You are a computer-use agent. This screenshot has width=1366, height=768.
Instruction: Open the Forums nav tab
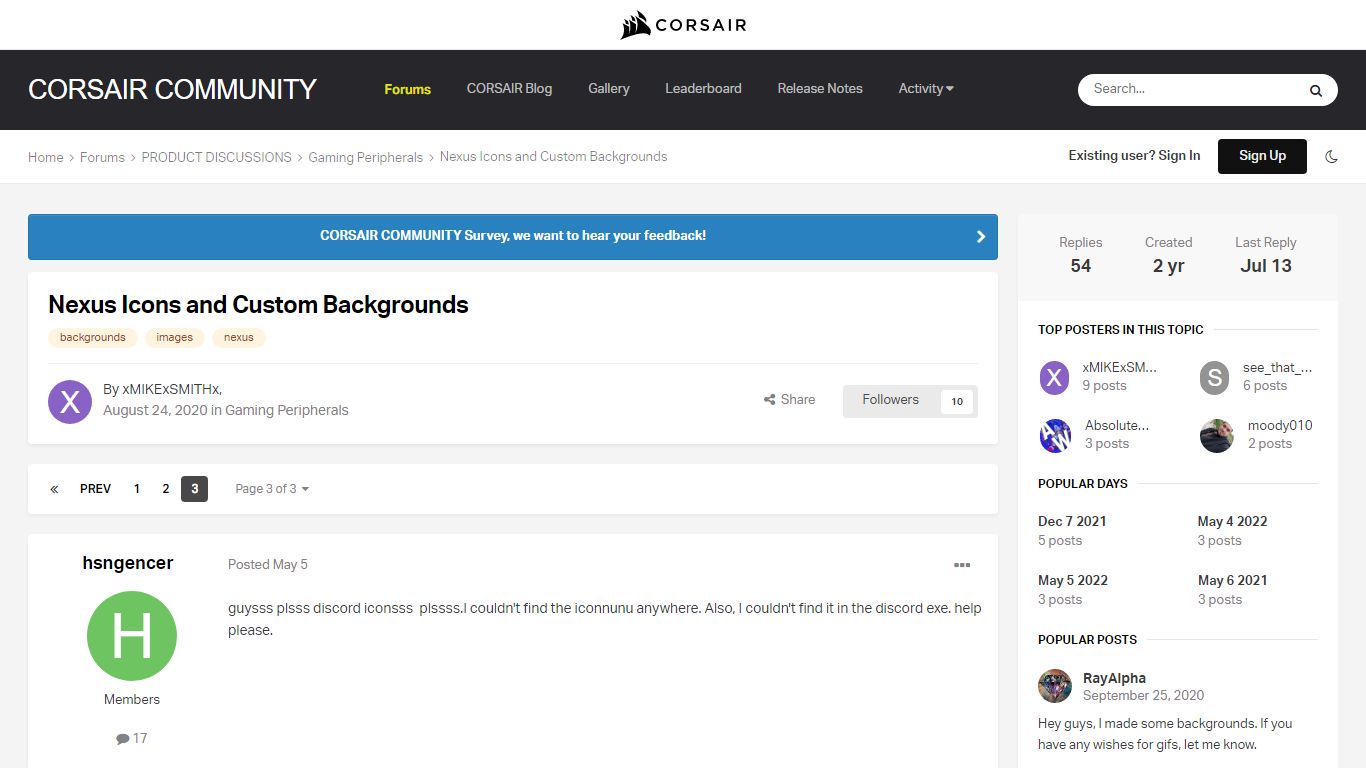[x=408, y=89]
